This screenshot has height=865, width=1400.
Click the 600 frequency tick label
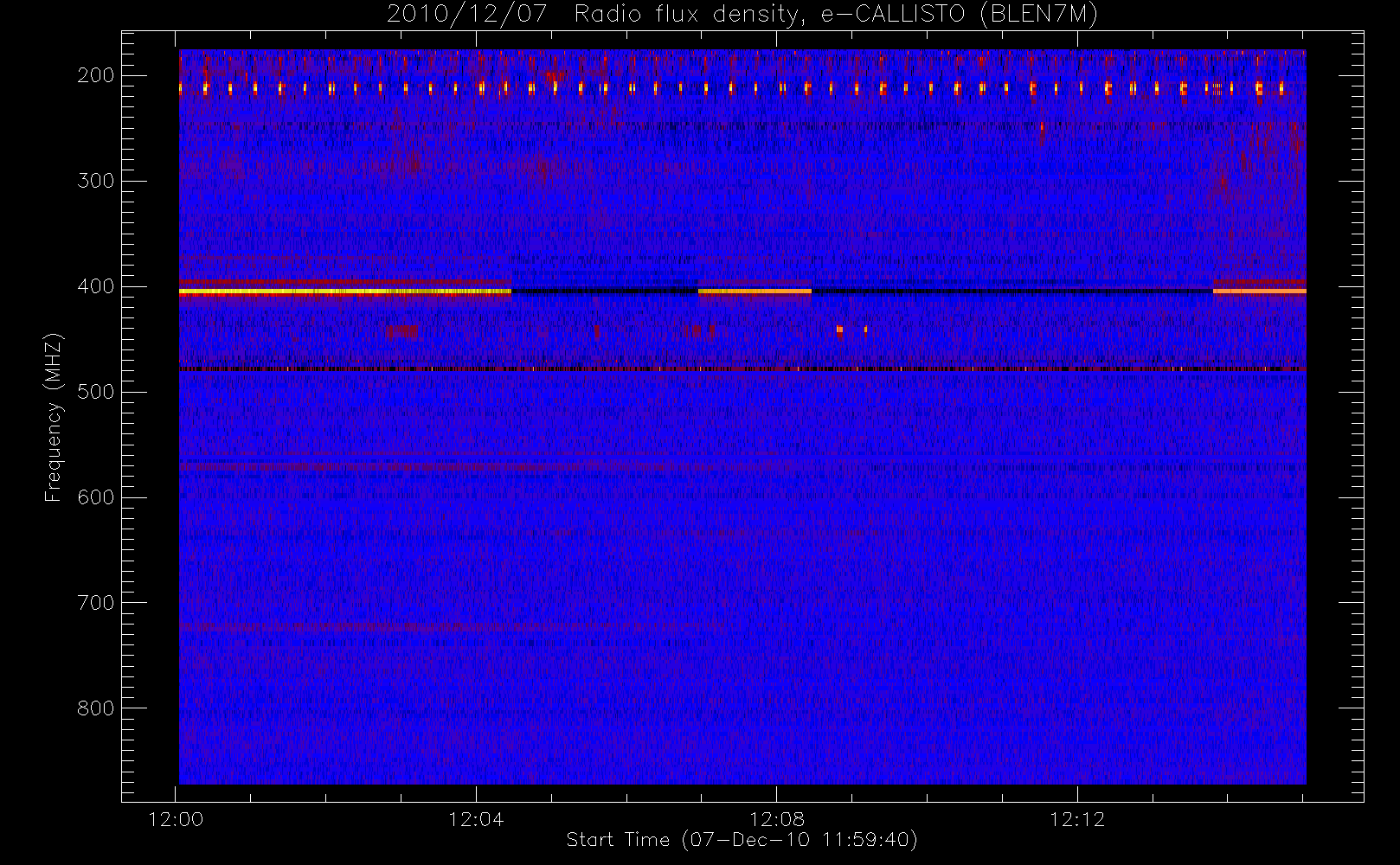(x=95, y=497)
